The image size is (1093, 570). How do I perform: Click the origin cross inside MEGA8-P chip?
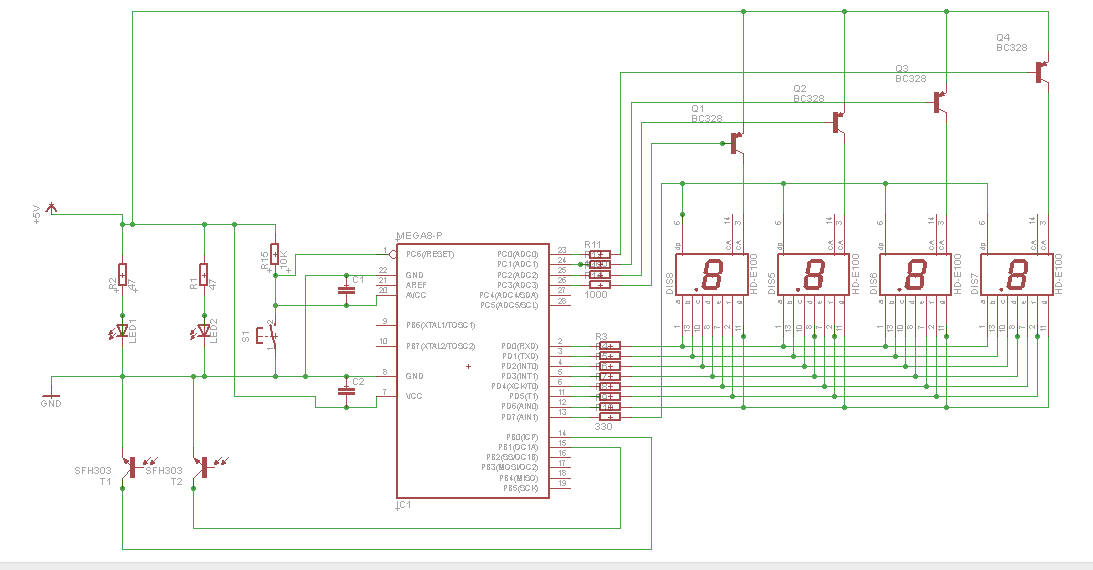click(468, 366)
